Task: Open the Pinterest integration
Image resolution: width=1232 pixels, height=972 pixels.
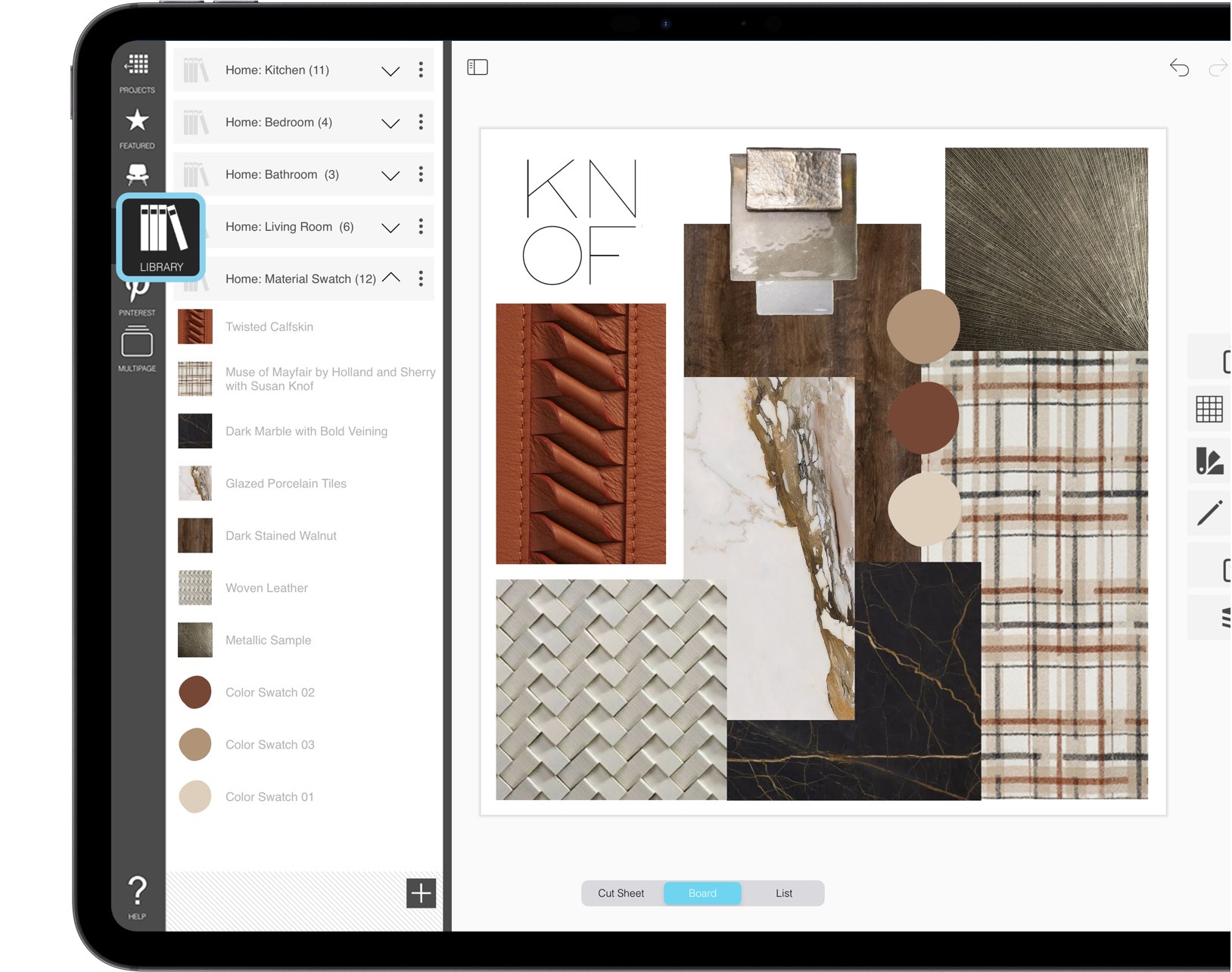Action: pos(137,291)
